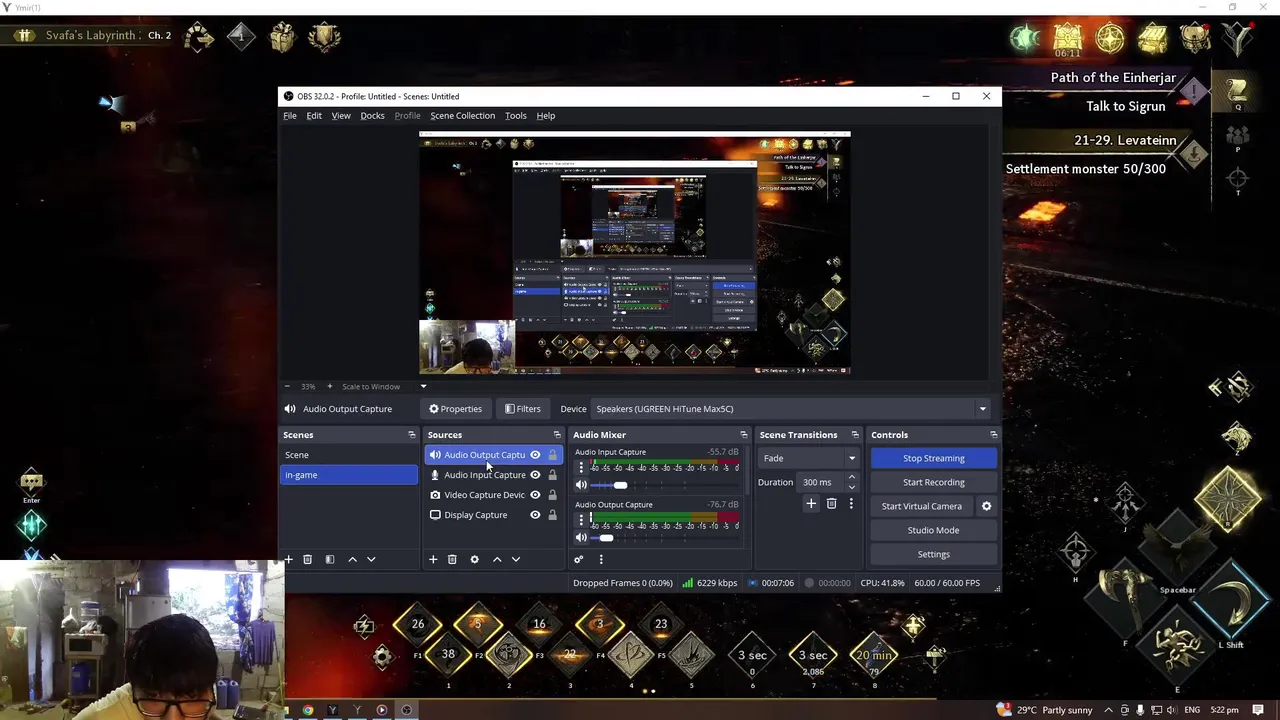Viewport: 1280px width, 720px height.
Task: Show hidden system tray icons
Action: point(1108,710)
